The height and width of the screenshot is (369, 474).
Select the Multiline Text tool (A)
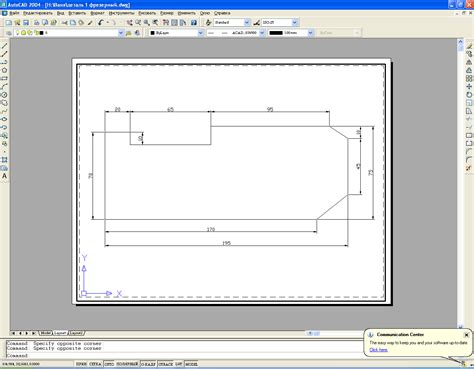click(4, 176)
